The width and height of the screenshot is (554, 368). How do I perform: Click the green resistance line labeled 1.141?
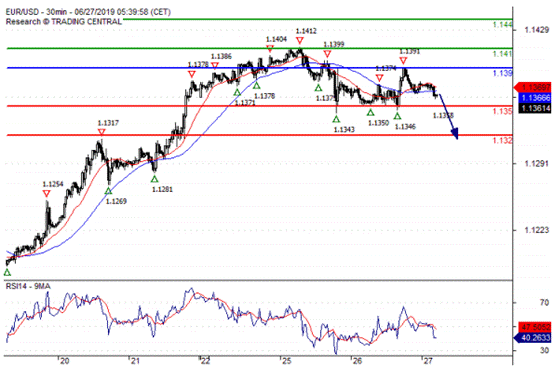(260, 48)
